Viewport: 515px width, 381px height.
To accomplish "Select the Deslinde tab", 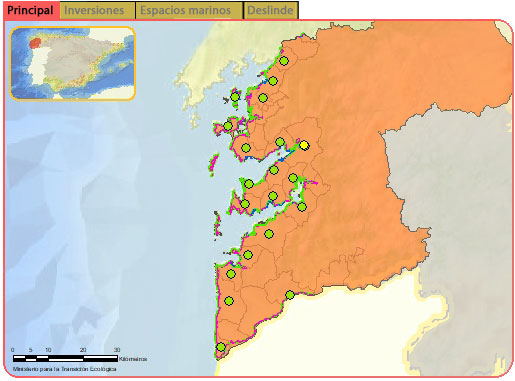I will pos(271,10).
